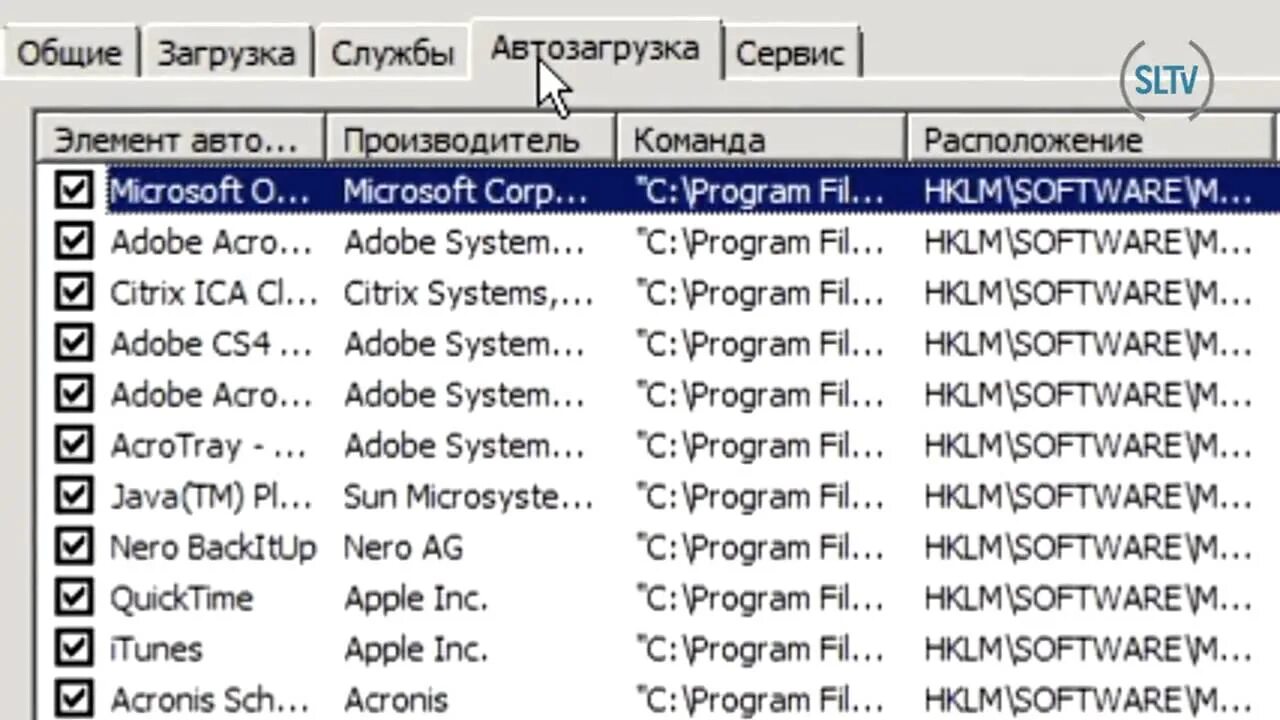The width and height of the screenshot is (1280, 720).
Task: Select the Сервис tab
Action: click(x=790, y=53)
